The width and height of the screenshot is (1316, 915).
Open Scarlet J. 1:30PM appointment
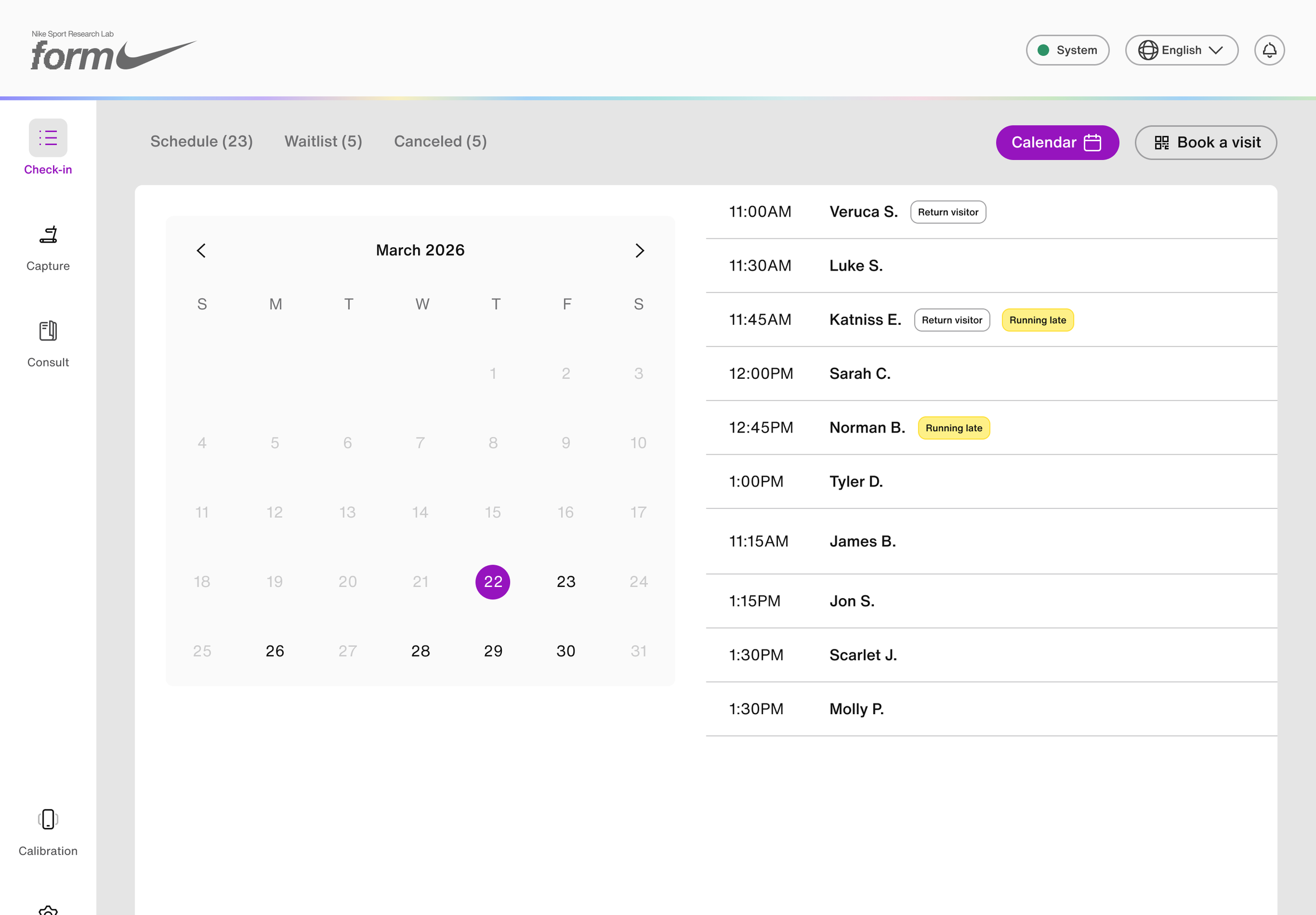click(x=991, y=656)
